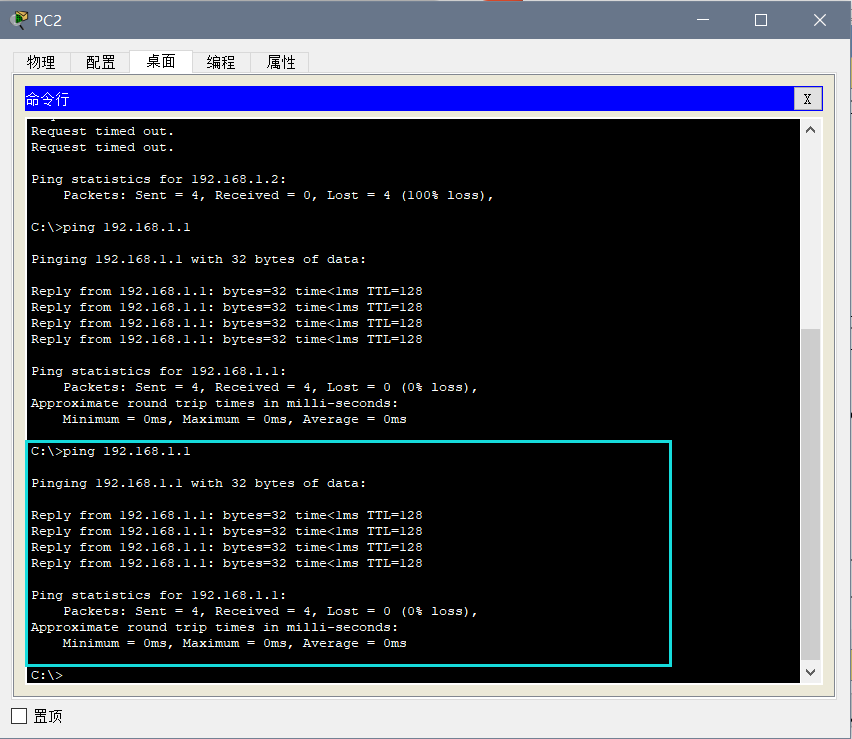Switch to the 物理 tab
This screenshot has width=852, height=739.
click(41, 62)
